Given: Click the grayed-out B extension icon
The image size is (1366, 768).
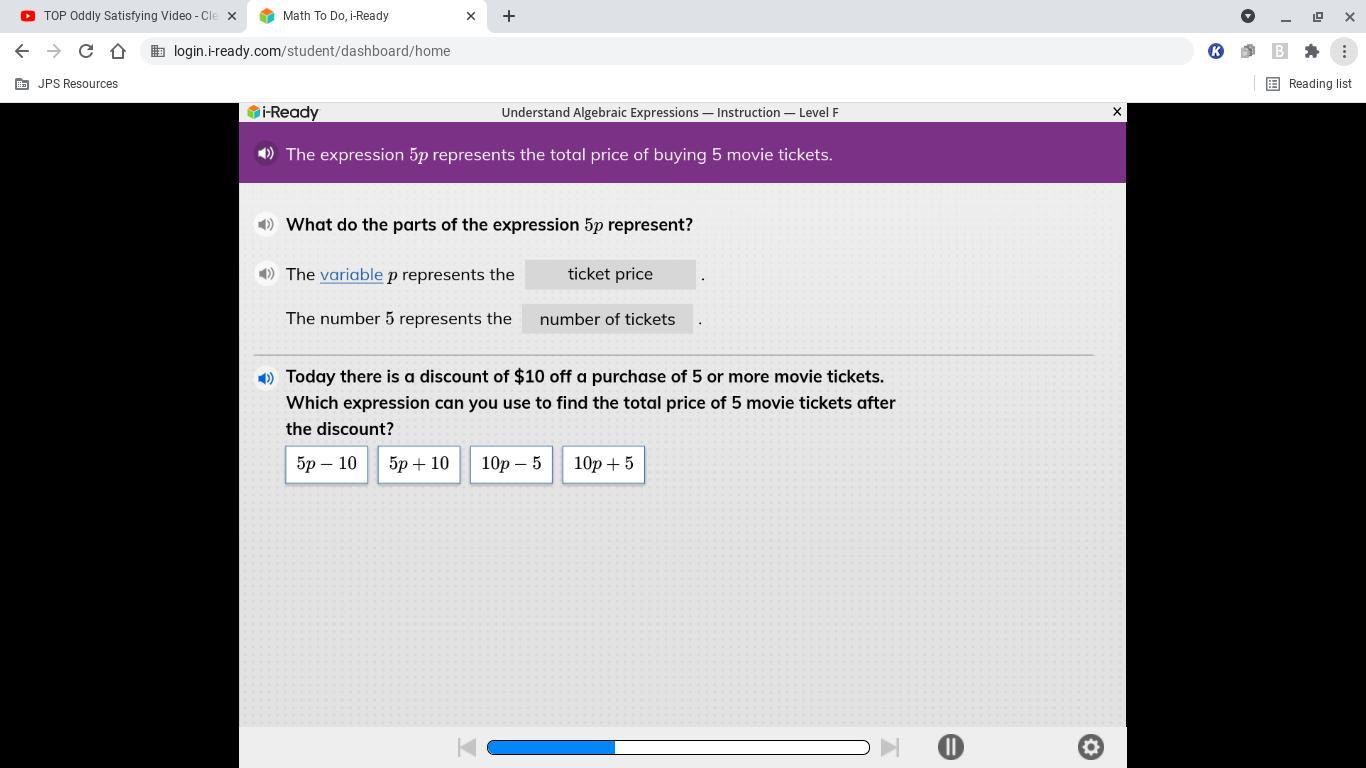Looking at the screenshot, I should pos(1280,51).
